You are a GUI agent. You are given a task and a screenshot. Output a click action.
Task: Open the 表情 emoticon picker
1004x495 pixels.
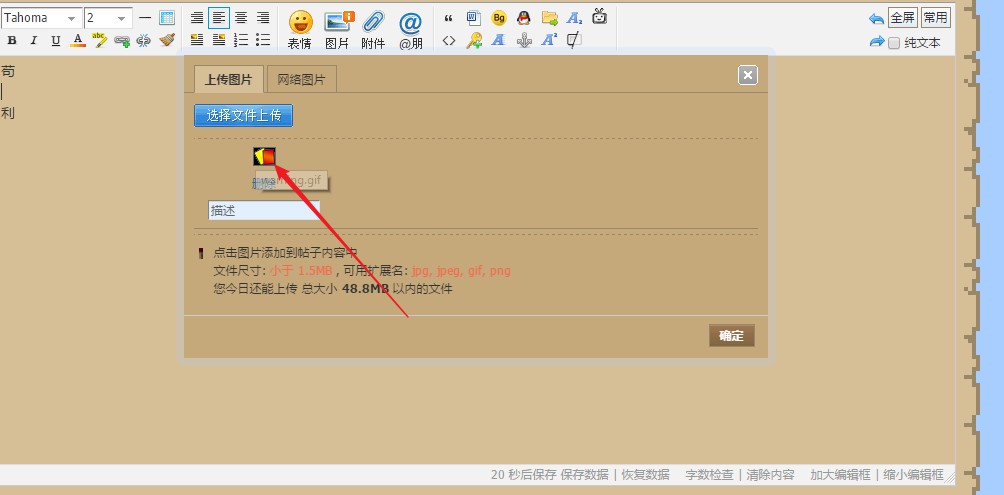(299, 28)
